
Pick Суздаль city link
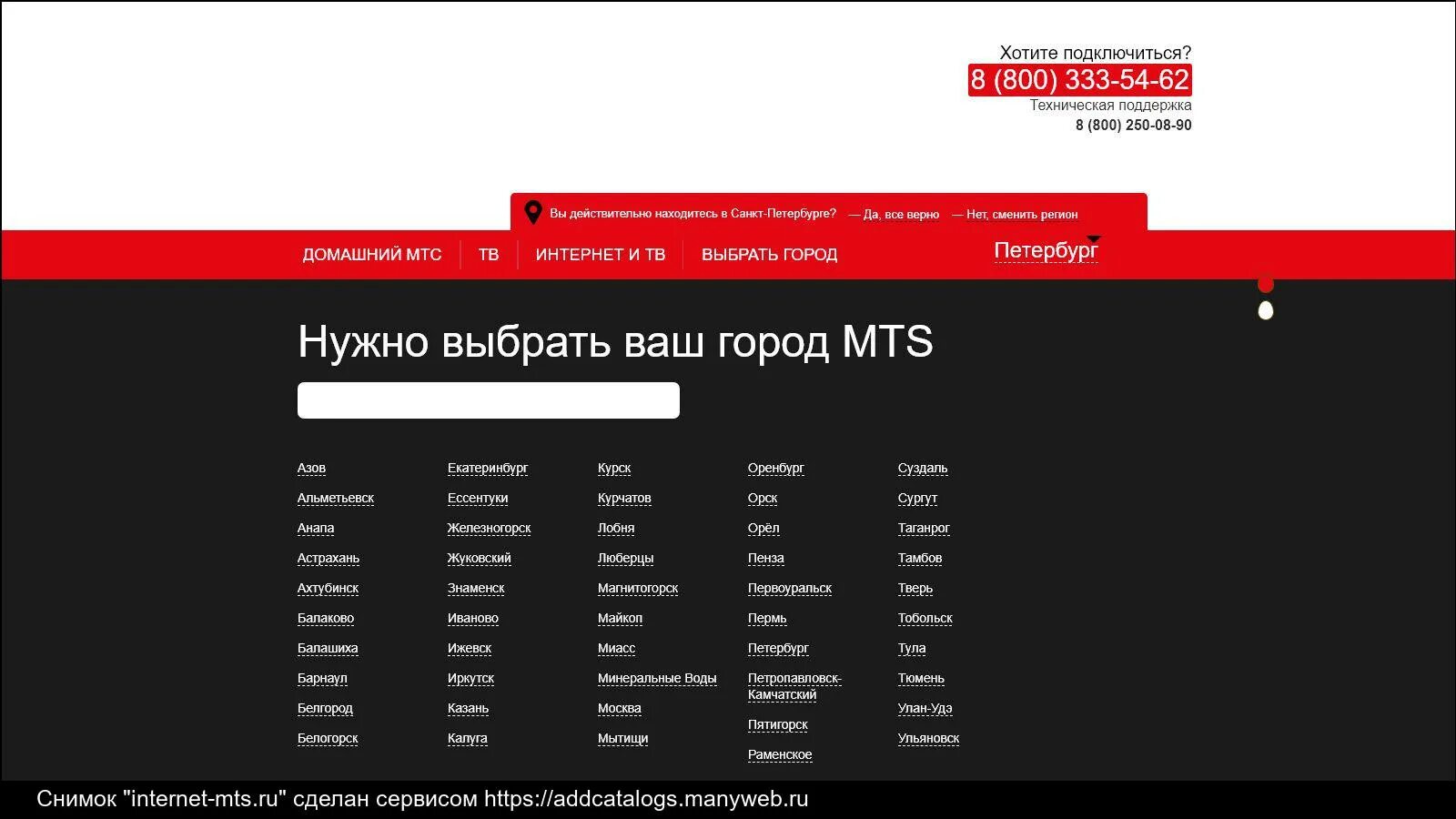click(923, 468)
